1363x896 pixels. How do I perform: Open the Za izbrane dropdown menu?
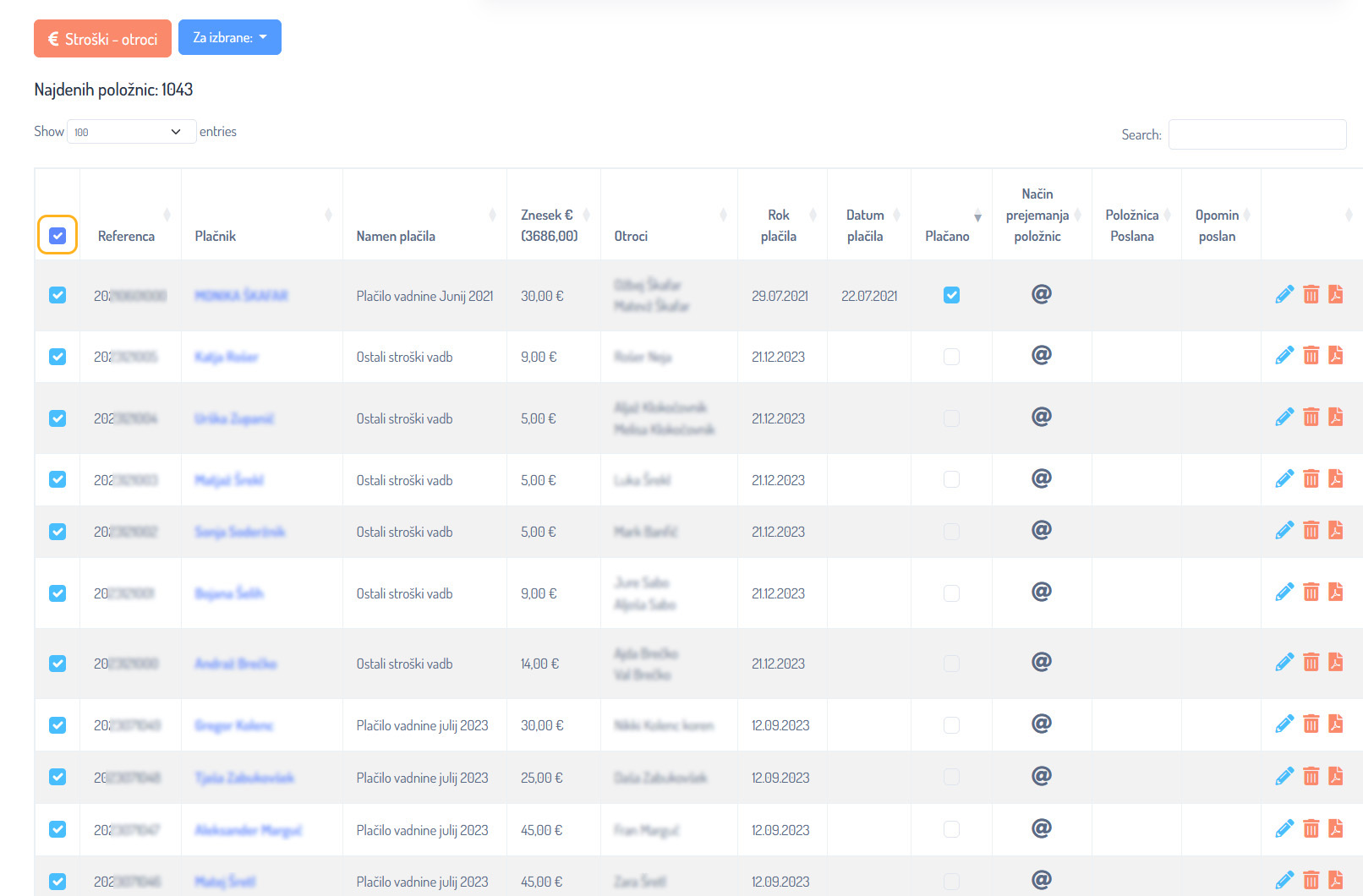(x=229, y=38)
